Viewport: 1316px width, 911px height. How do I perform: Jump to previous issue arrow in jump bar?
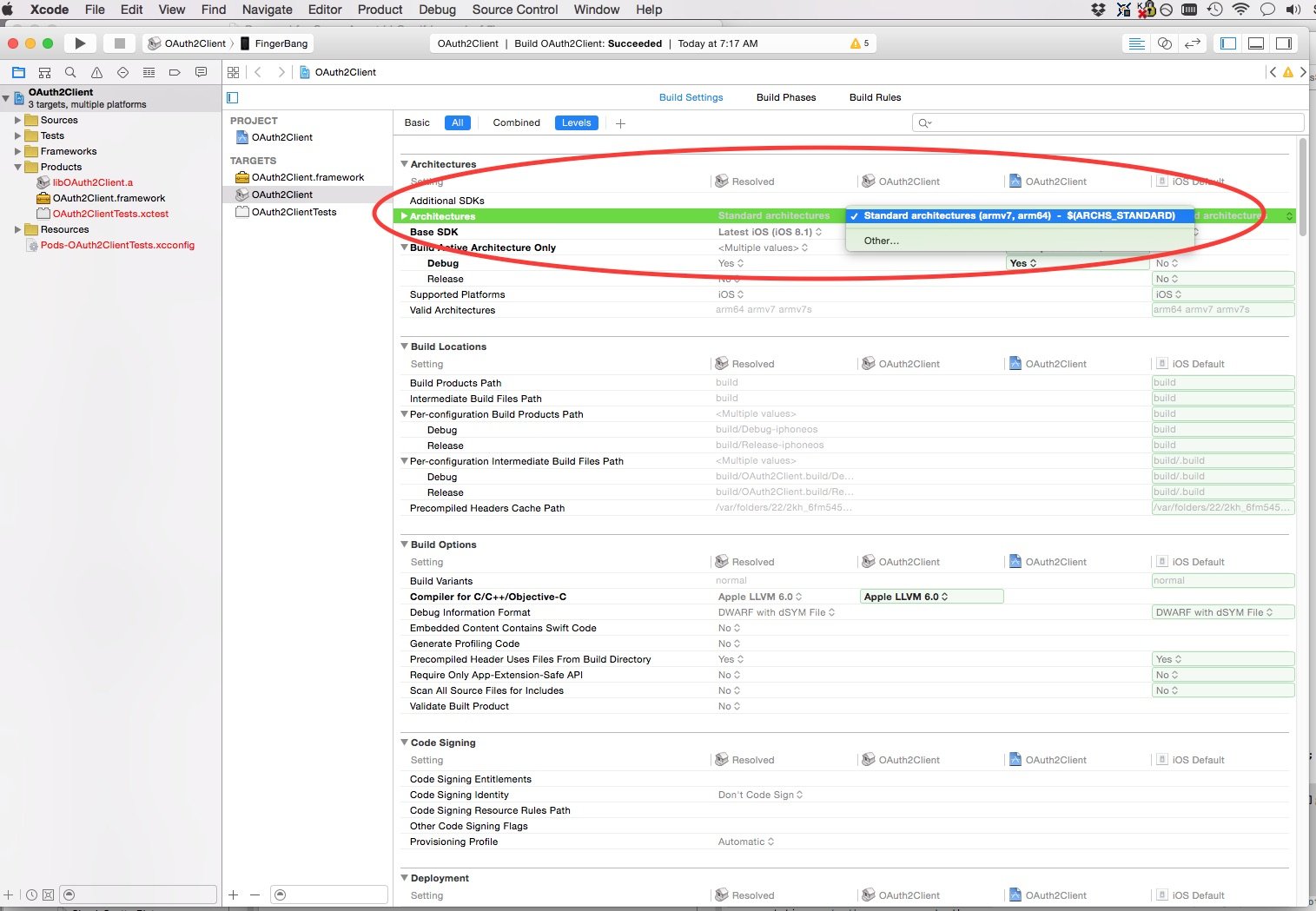(x=1273, y=72)
